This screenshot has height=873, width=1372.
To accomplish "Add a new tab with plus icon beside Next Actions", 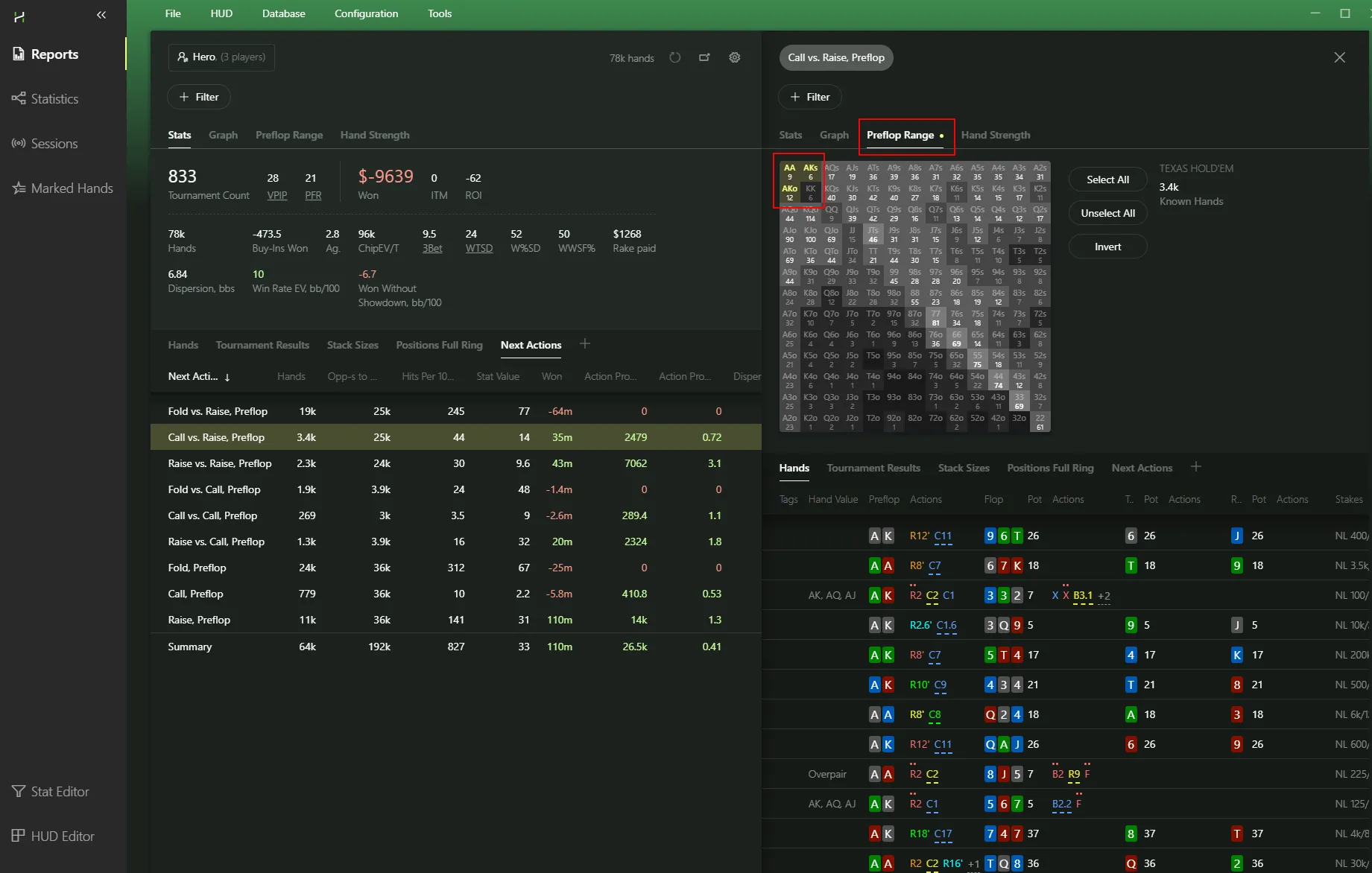I will coord(585,343).
